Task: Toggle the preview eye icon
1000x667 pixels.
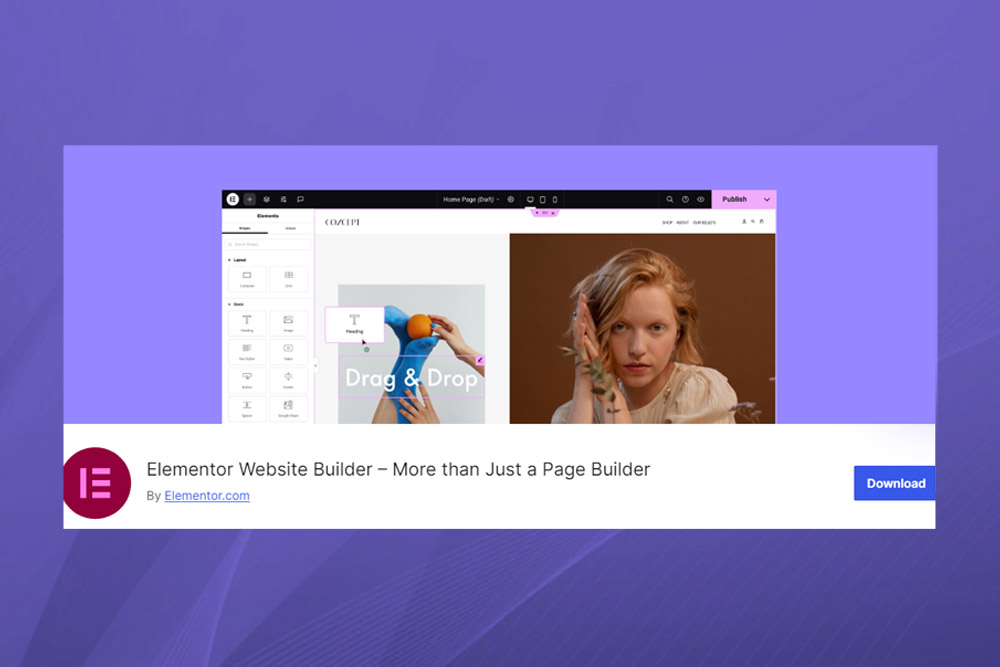Action: [x=700, y=199]
